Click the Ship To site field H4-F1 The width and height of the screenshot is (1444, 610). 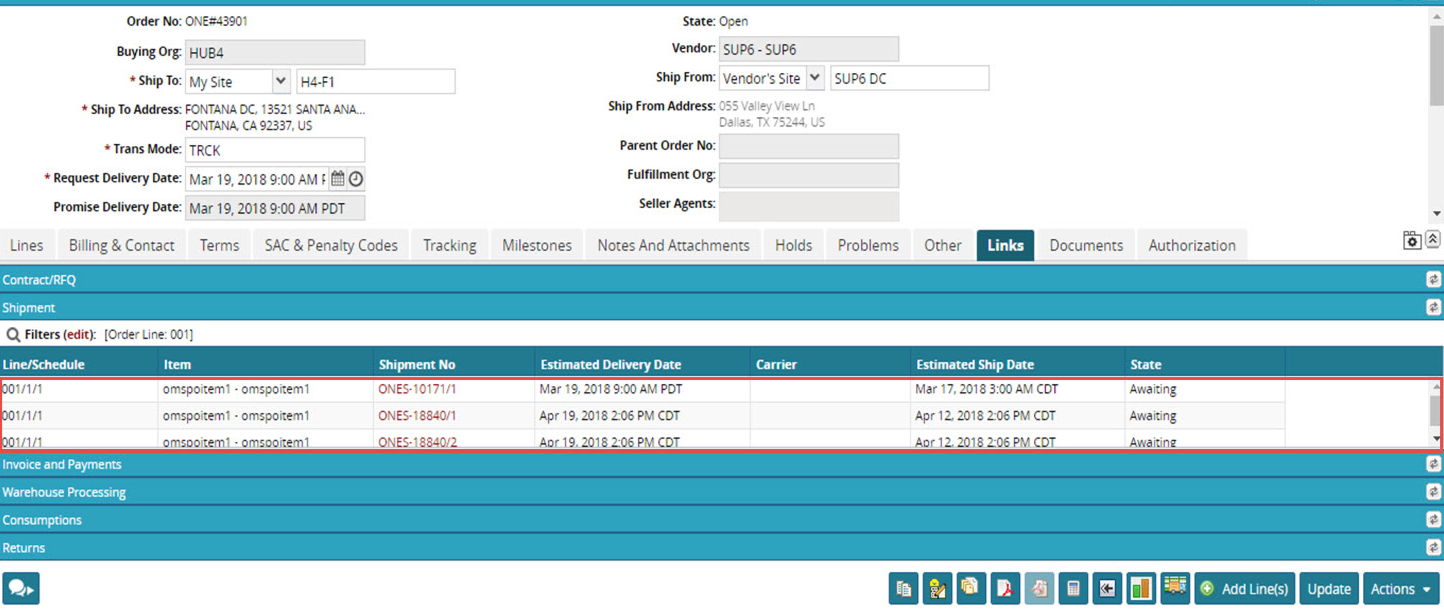pos(376,82)
